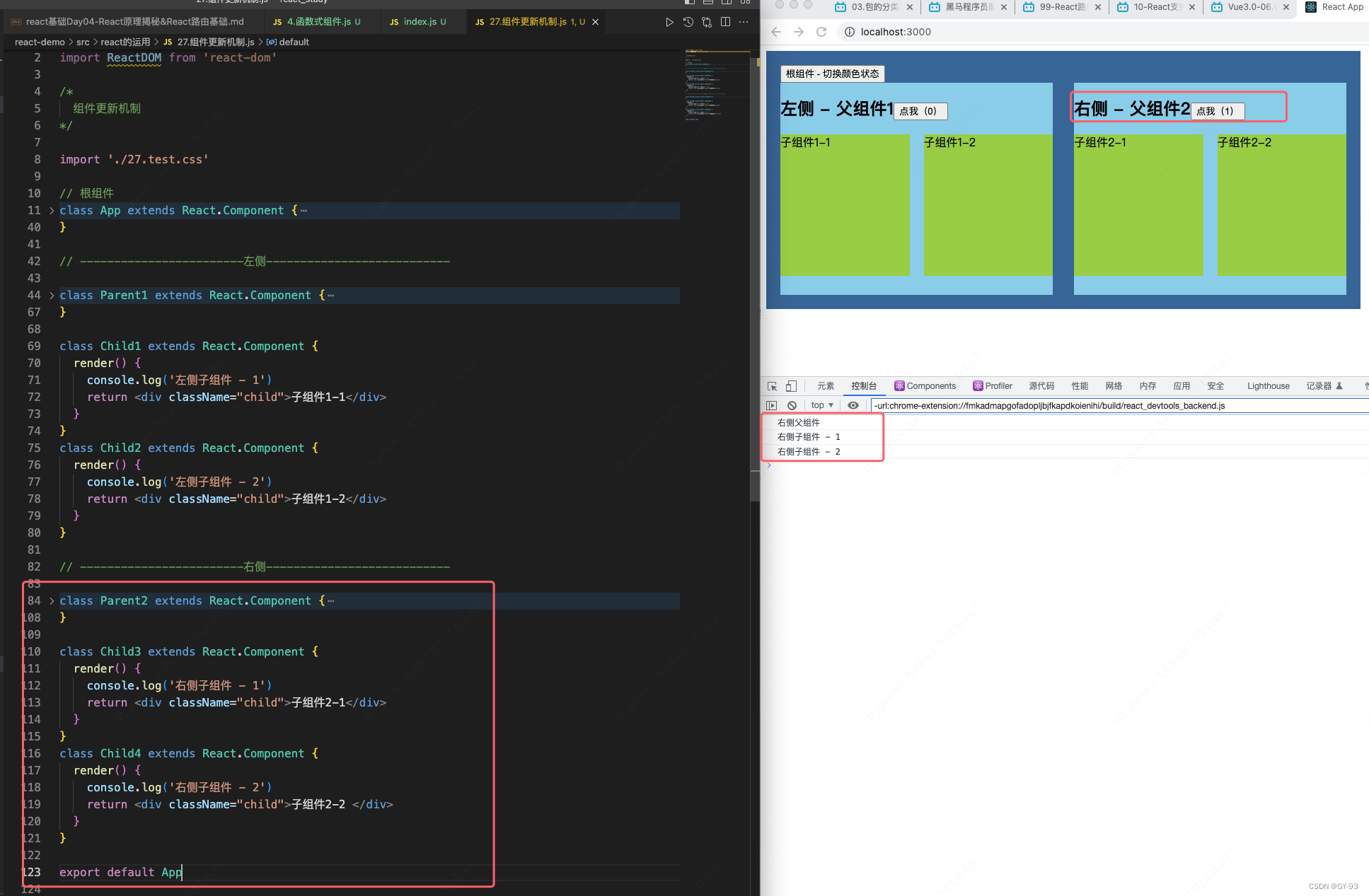Click react的运用 in the breadcrumb

click(x=125, y=42)
